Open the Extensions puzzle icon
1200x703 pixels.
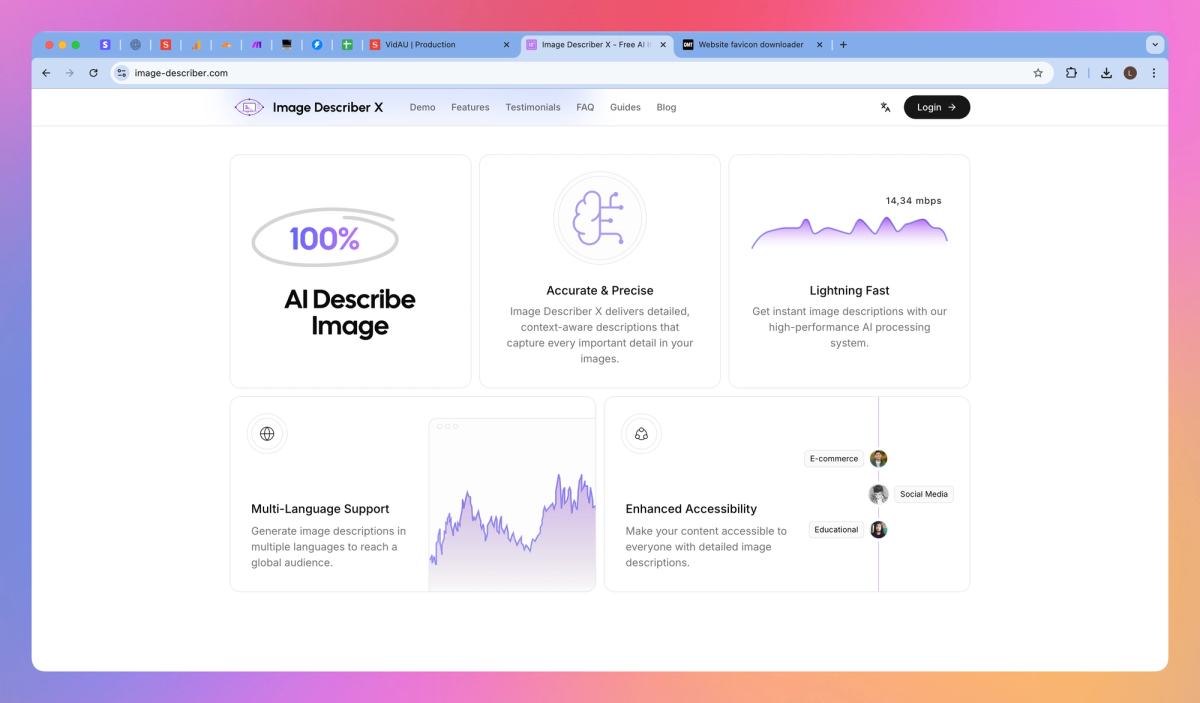tap(1072, 73)
